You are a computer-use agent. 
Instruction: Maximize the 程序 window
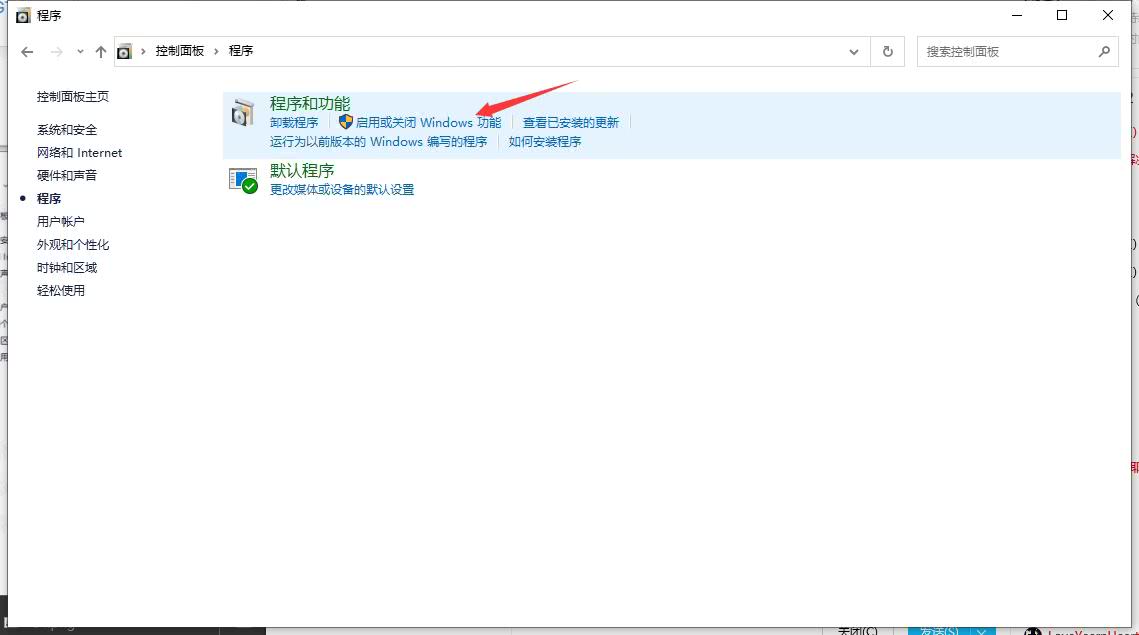[x=1062, y=15]
